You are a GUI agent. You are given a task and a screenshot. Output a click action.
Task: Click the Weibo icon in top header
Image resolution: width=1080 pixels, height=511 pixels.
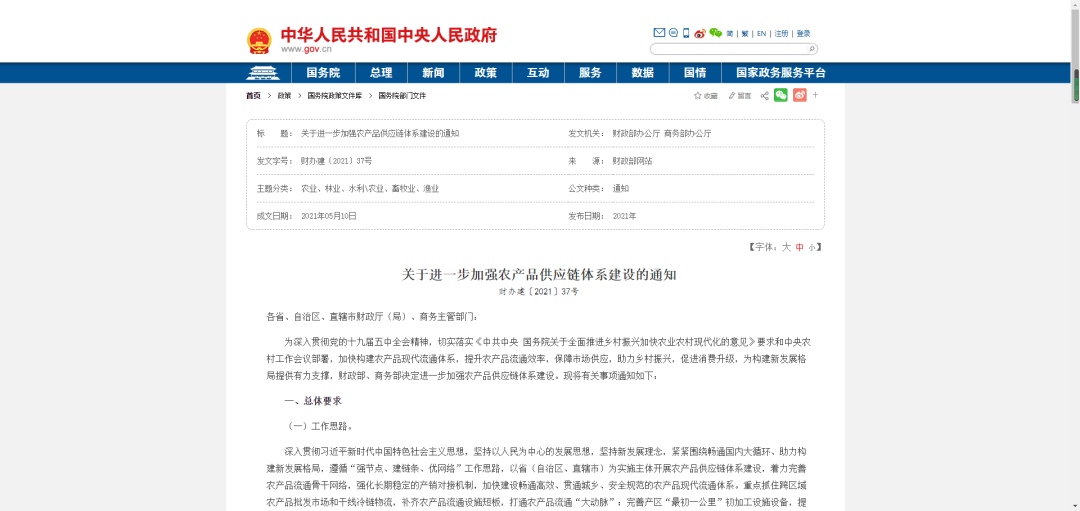(x=700, y=33)
